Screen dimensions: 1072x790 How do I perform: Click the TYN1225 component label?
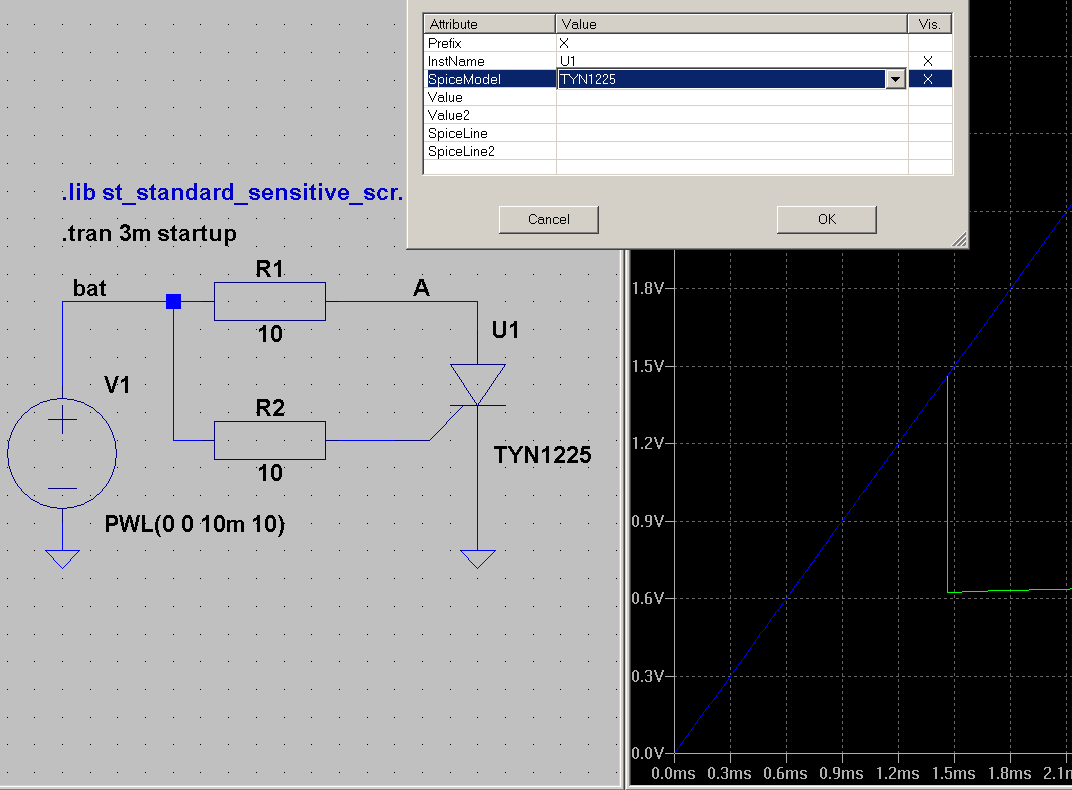point(542,455)
